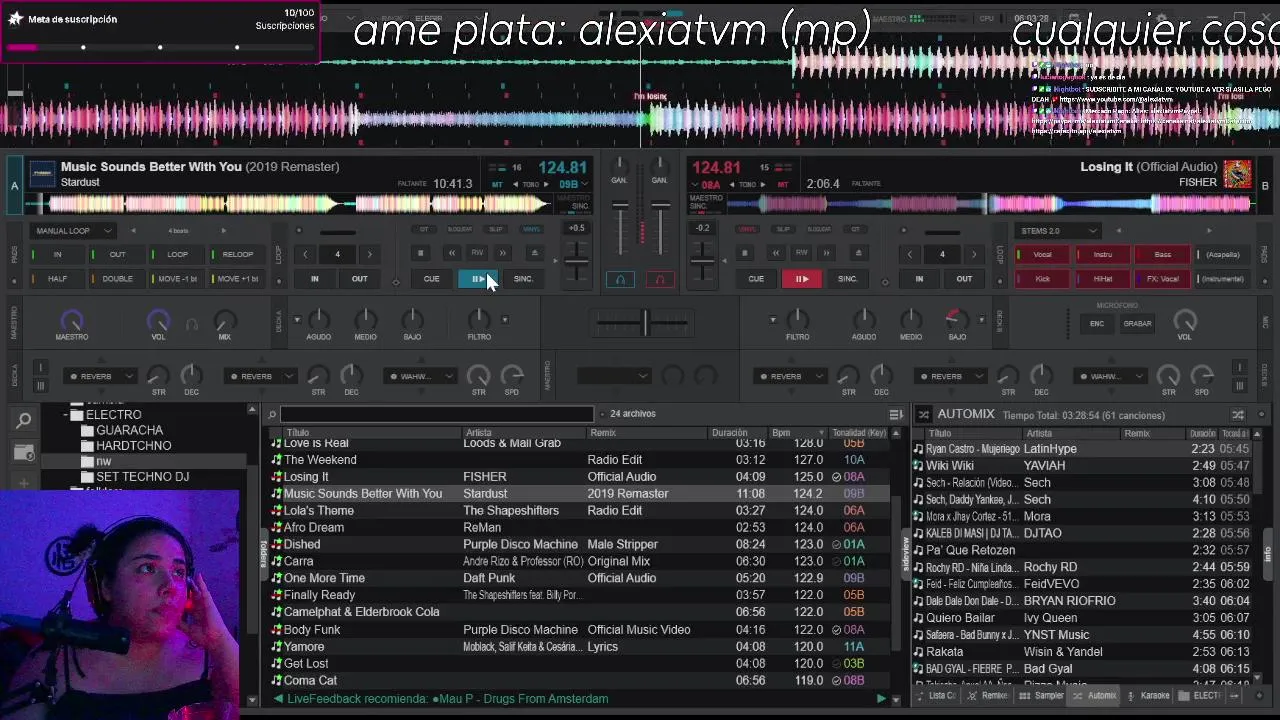Halve loop length on deck A
Viewport: 1280px width, 720px height.
coord(305,254)
